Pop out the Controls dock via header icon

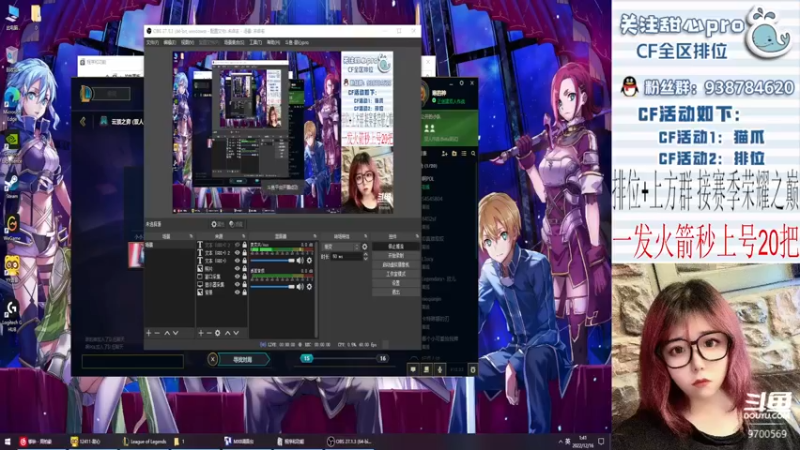pyautogui.click(x=417, y=236)
